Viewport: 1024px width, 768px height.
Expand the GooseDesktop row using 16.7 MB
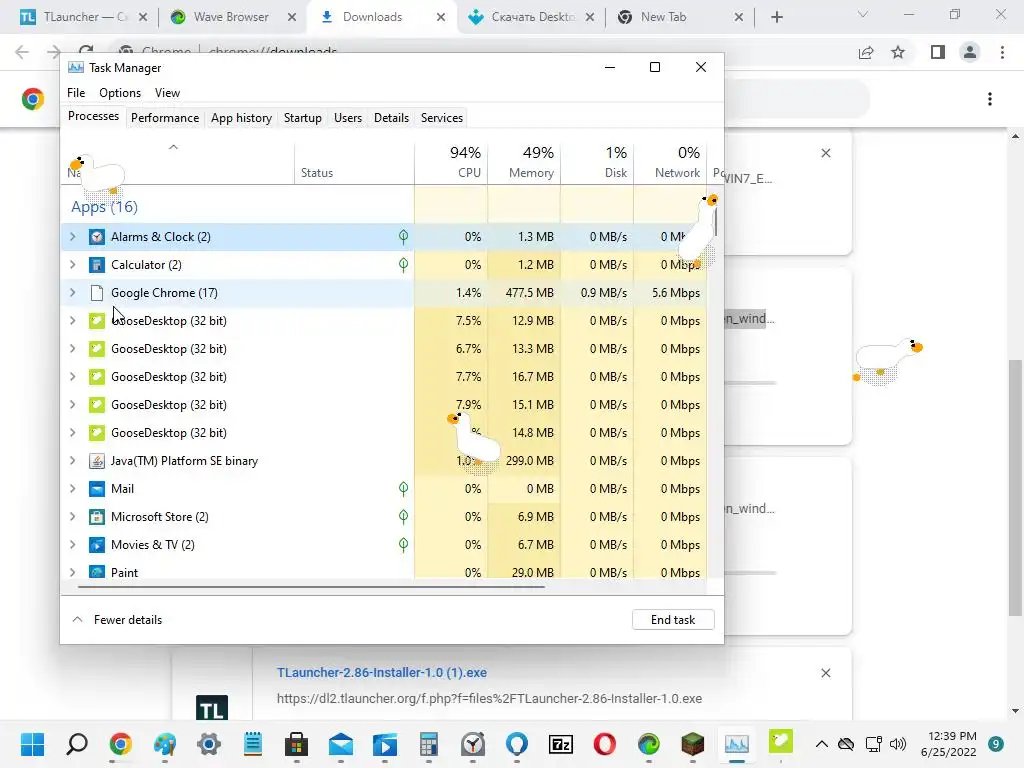point(72,377)
